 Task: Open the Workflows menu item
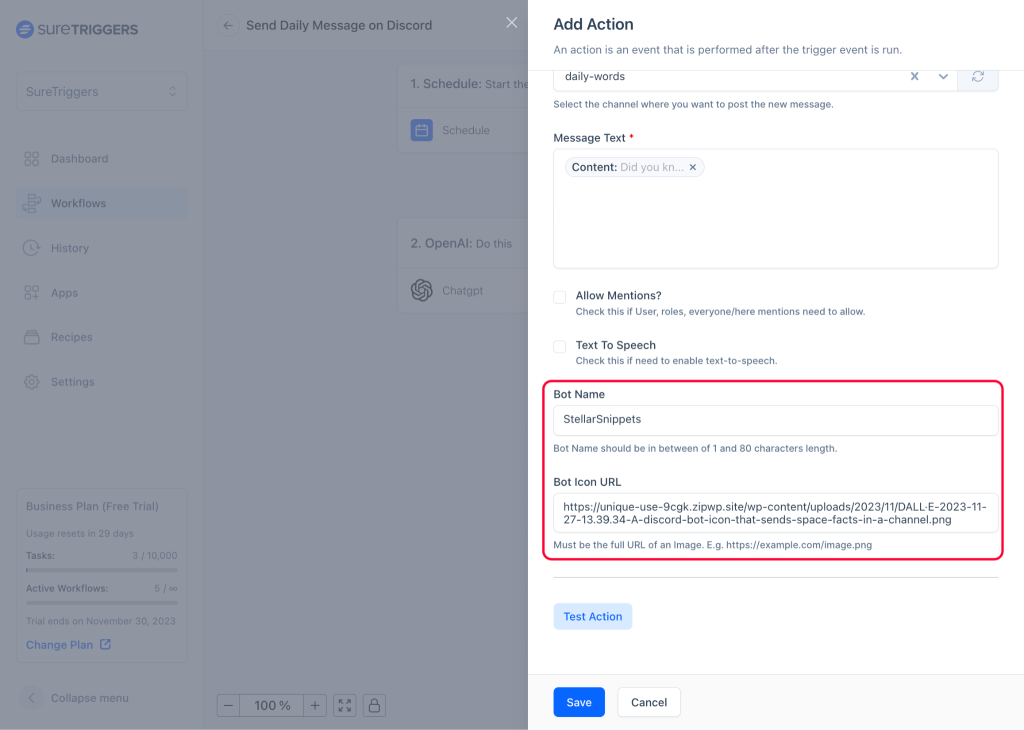click(x=78, y=203)
